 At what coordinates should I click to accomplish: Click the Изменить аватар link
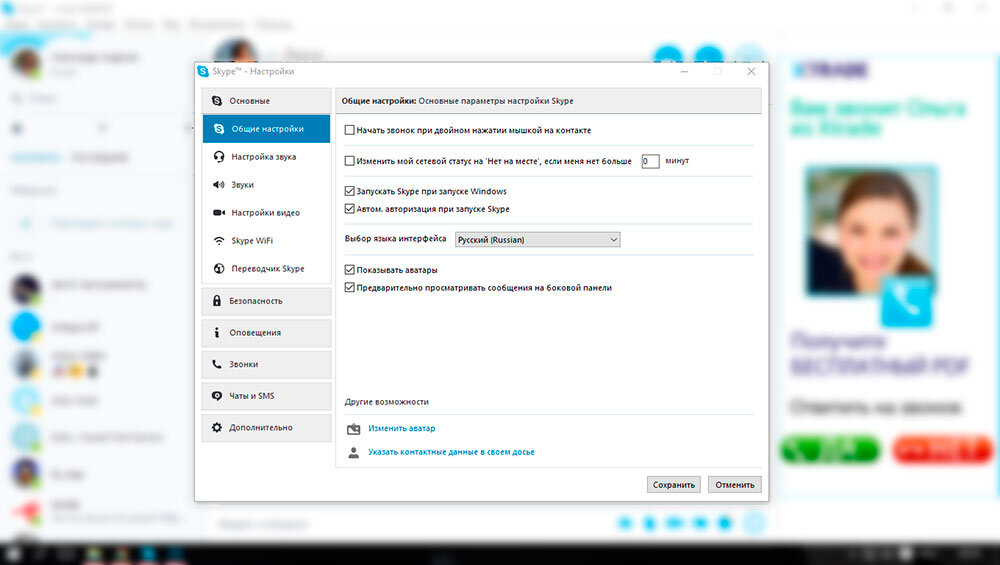tap(402, 429)
